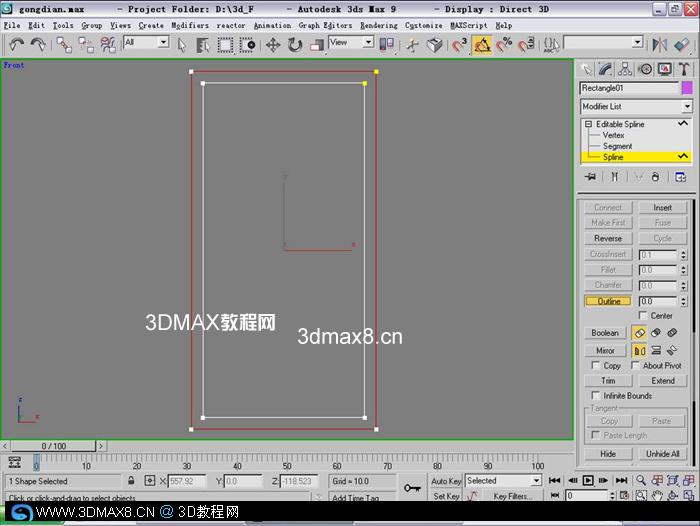Click the time slider showing 0 / 100
The height and width of the screenshot is (526, 700).
click(53, 446)
